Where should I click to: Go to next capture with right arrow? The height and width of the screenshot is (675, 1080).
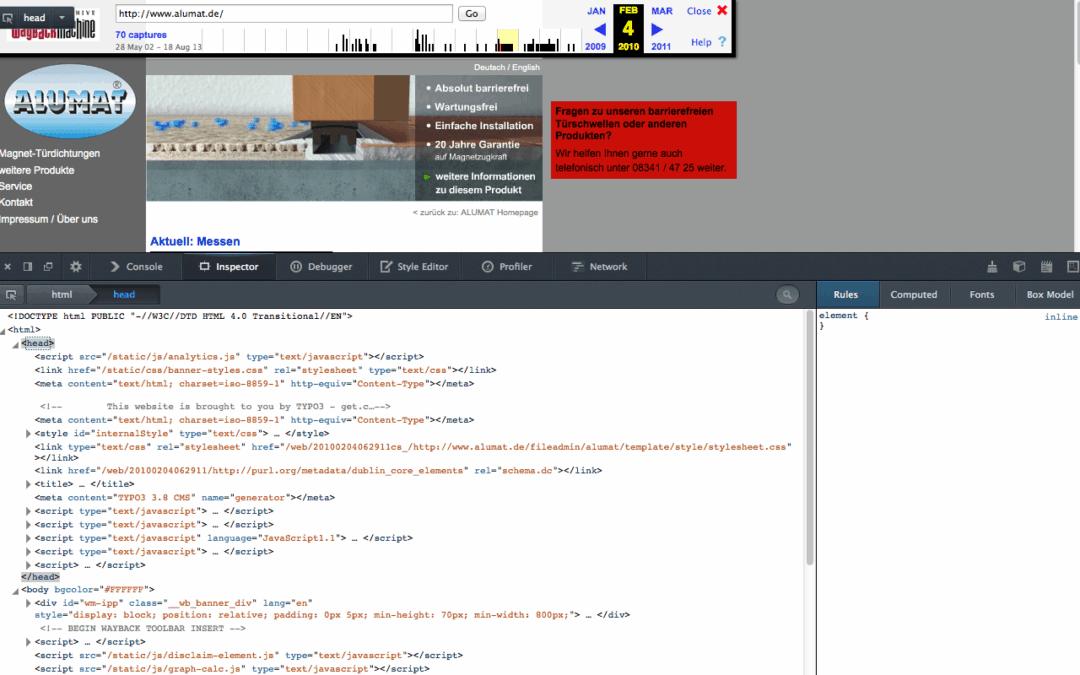click(x=657, y=30)
